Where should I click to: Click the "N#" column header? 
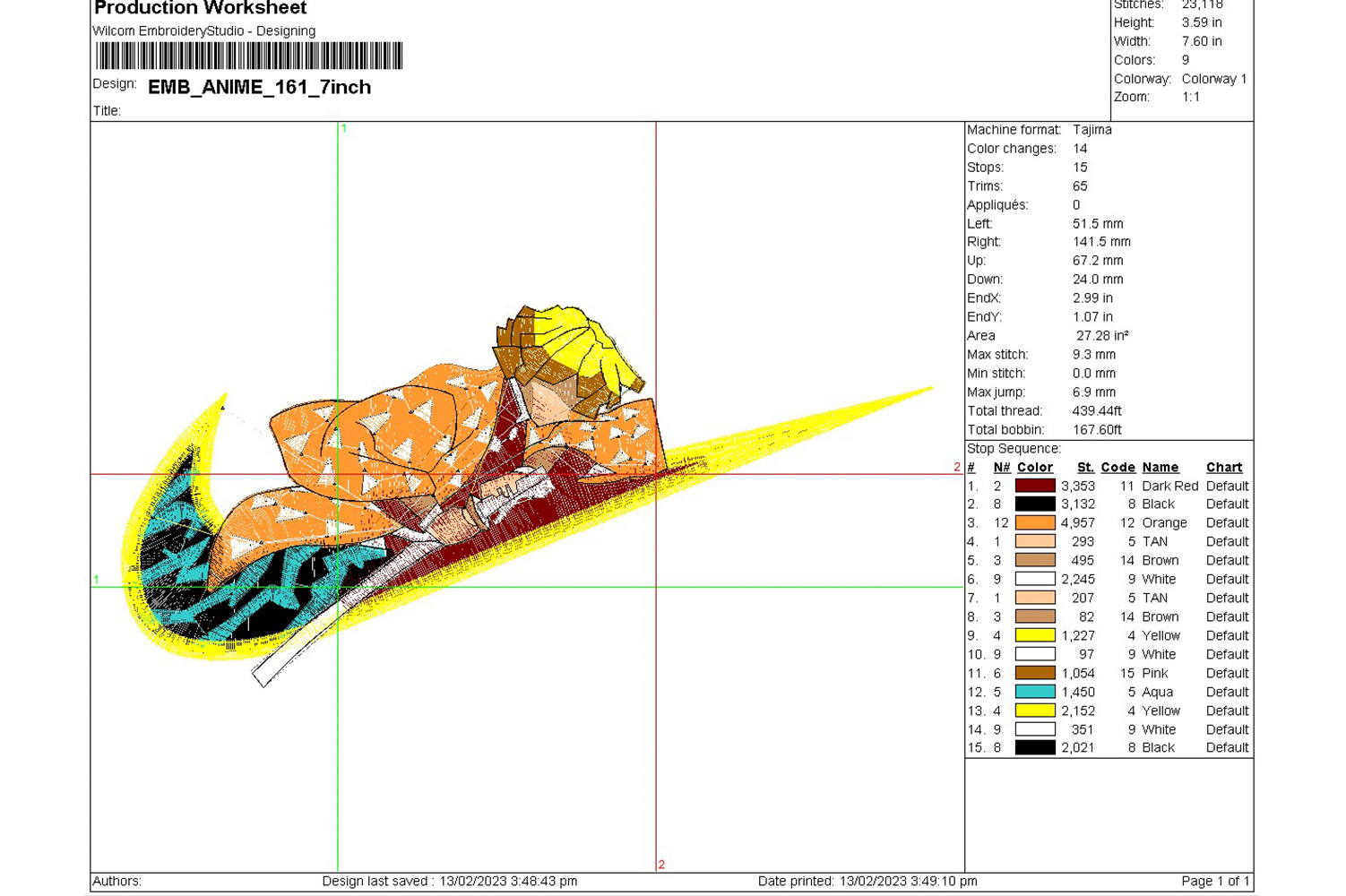[x=1001, y=468]
